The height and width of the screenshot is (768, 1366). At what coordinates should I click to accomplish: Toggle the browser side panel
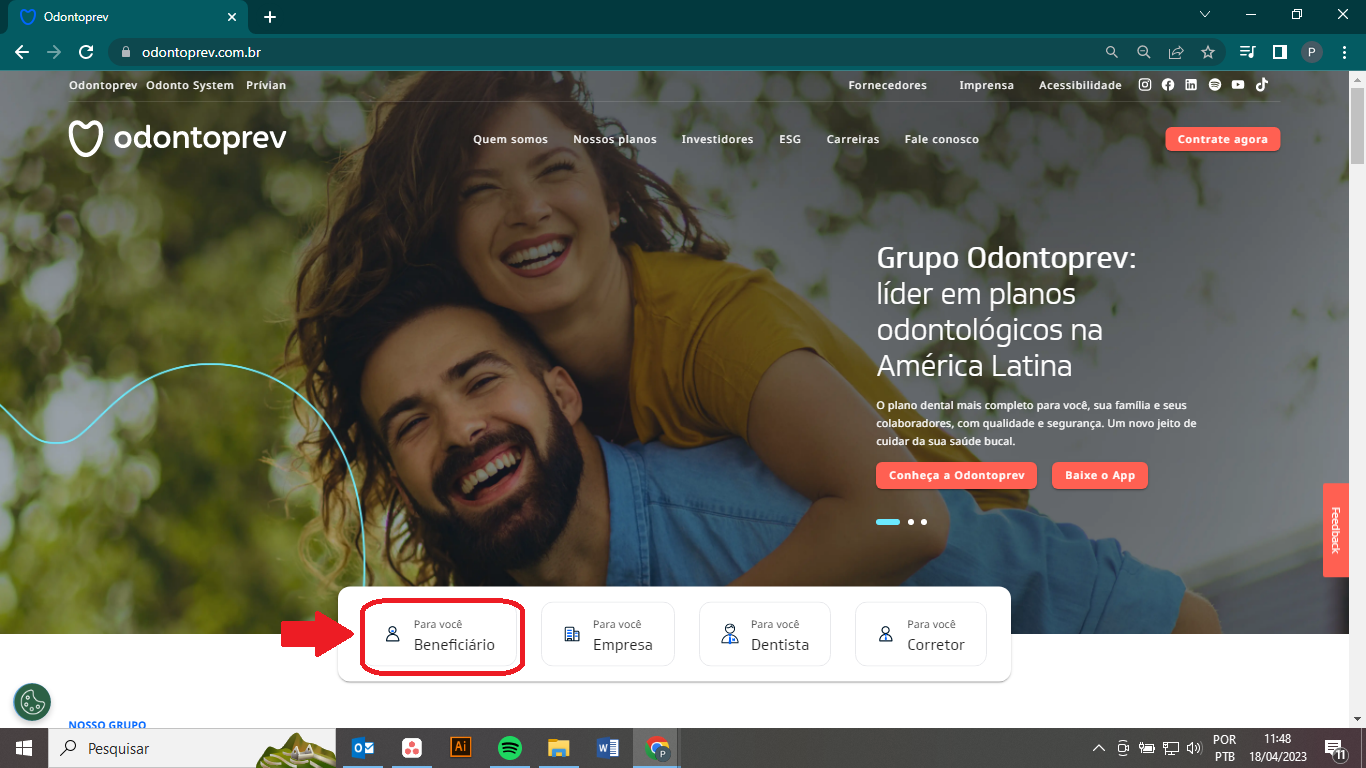(x=1279, y=52)
